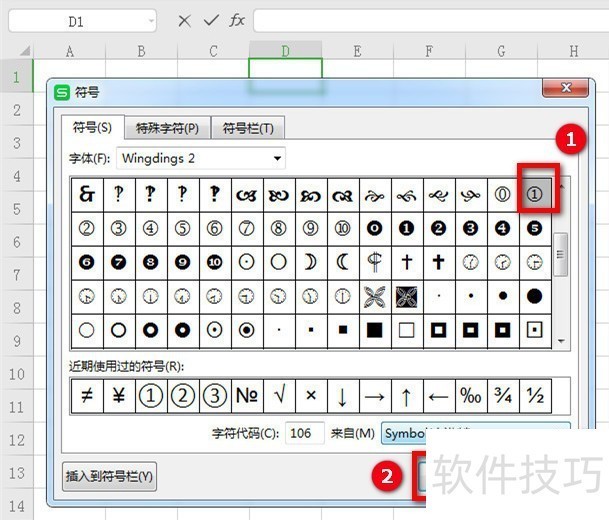Select the black circled 0 symbol
The image size is (609, 520).
tap(374, 228)
